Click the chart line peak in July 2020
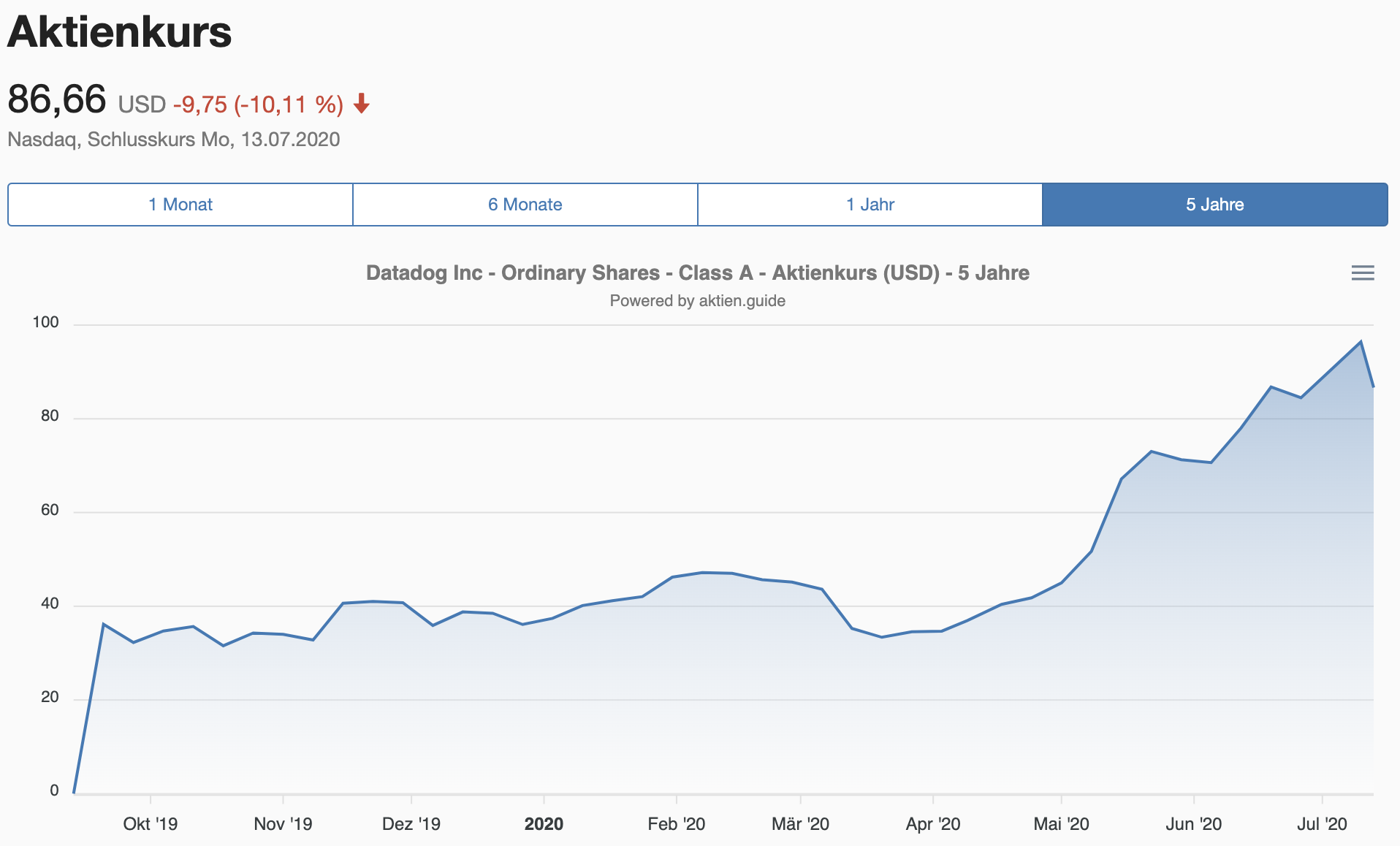 coord(1361,341)
